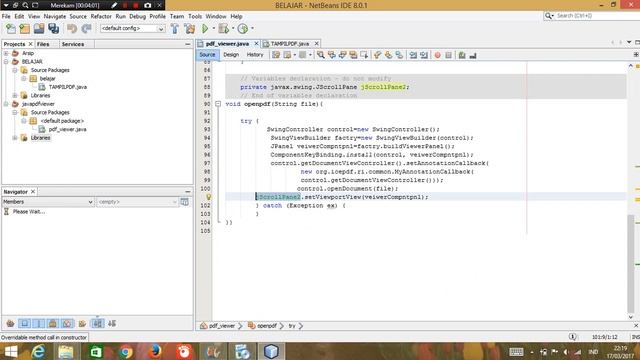The image size is (640, 360).
Task: Click pdf_viewer in the breadcrumb bar
Action: click(222, 326)
